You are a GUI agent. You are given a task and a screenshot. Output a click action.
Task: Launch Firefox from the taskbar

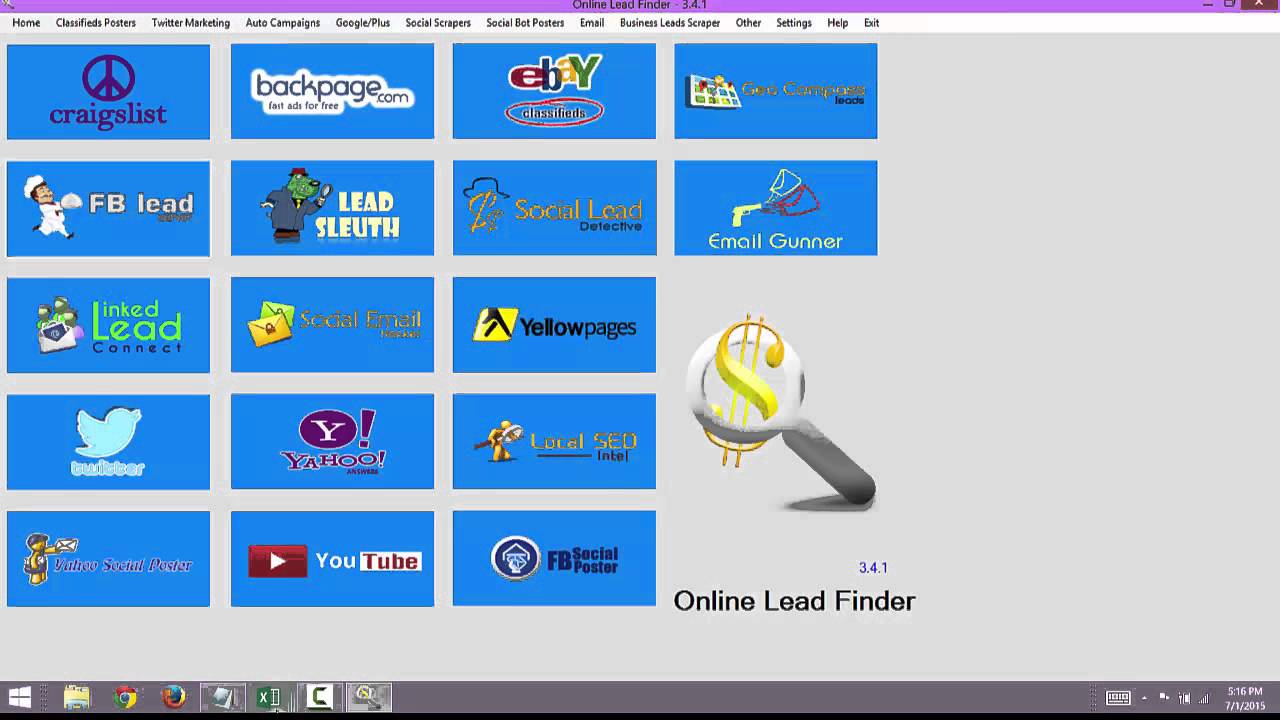click(173, 697)
